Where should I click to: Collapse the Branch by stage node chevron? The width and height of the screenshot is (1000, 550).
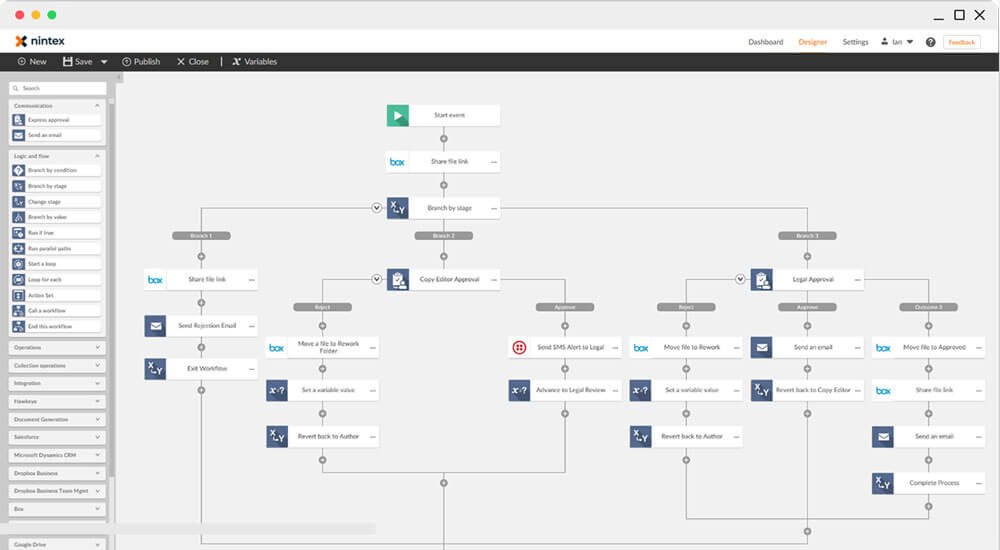click(377, 208)
